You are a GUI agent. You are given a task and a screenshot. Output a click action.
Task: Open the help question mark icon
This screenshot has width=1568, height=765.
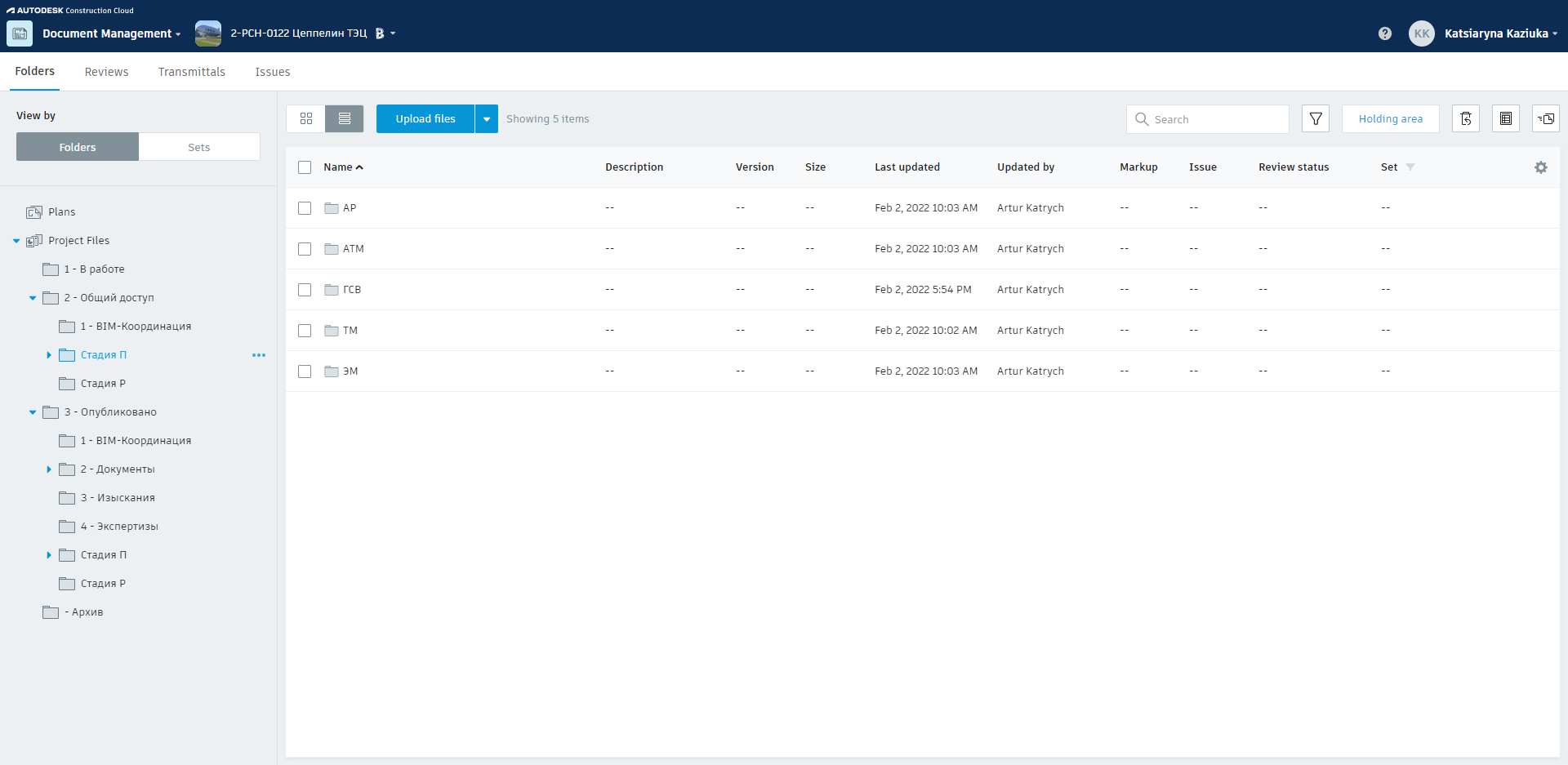tap(1385, 33)
